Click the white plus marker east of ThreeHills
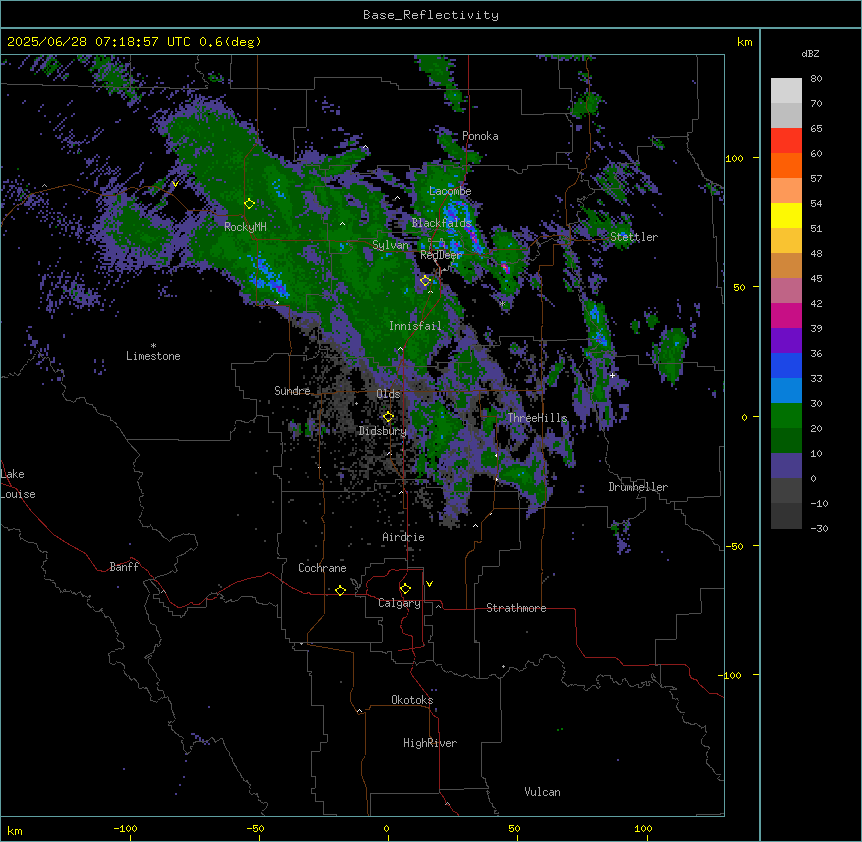This screenshot has height=842, width=862. pos(612,375)
